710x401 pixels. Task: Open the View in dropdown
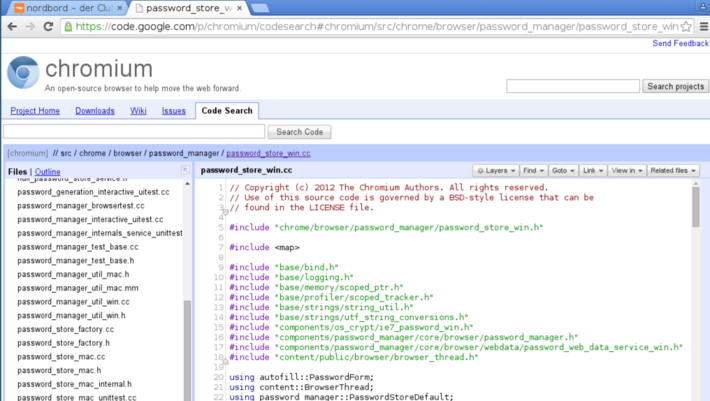(x=627, y=171)
